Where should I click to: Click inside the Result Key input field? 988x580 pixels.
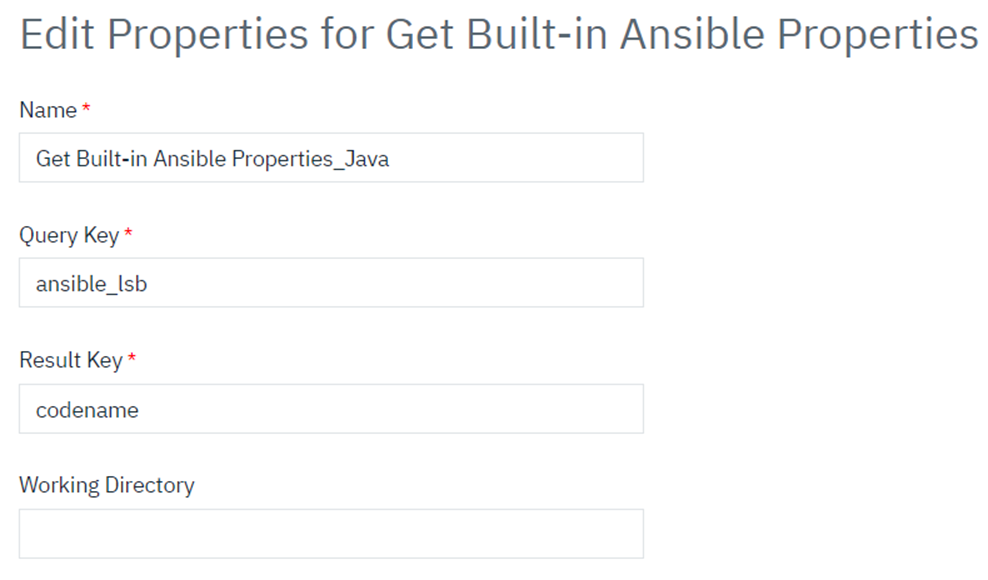(330, 409)
